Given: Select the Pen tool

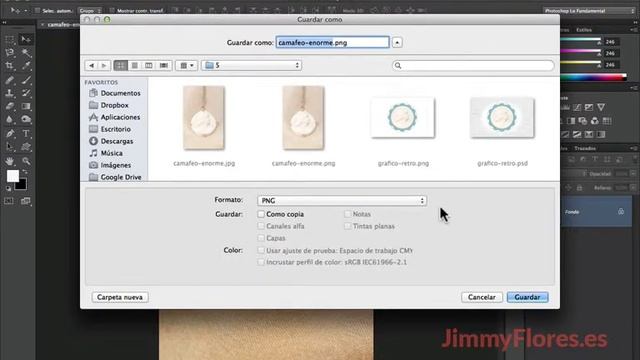Looking at the screenshot, I should [x=9, y=133].
